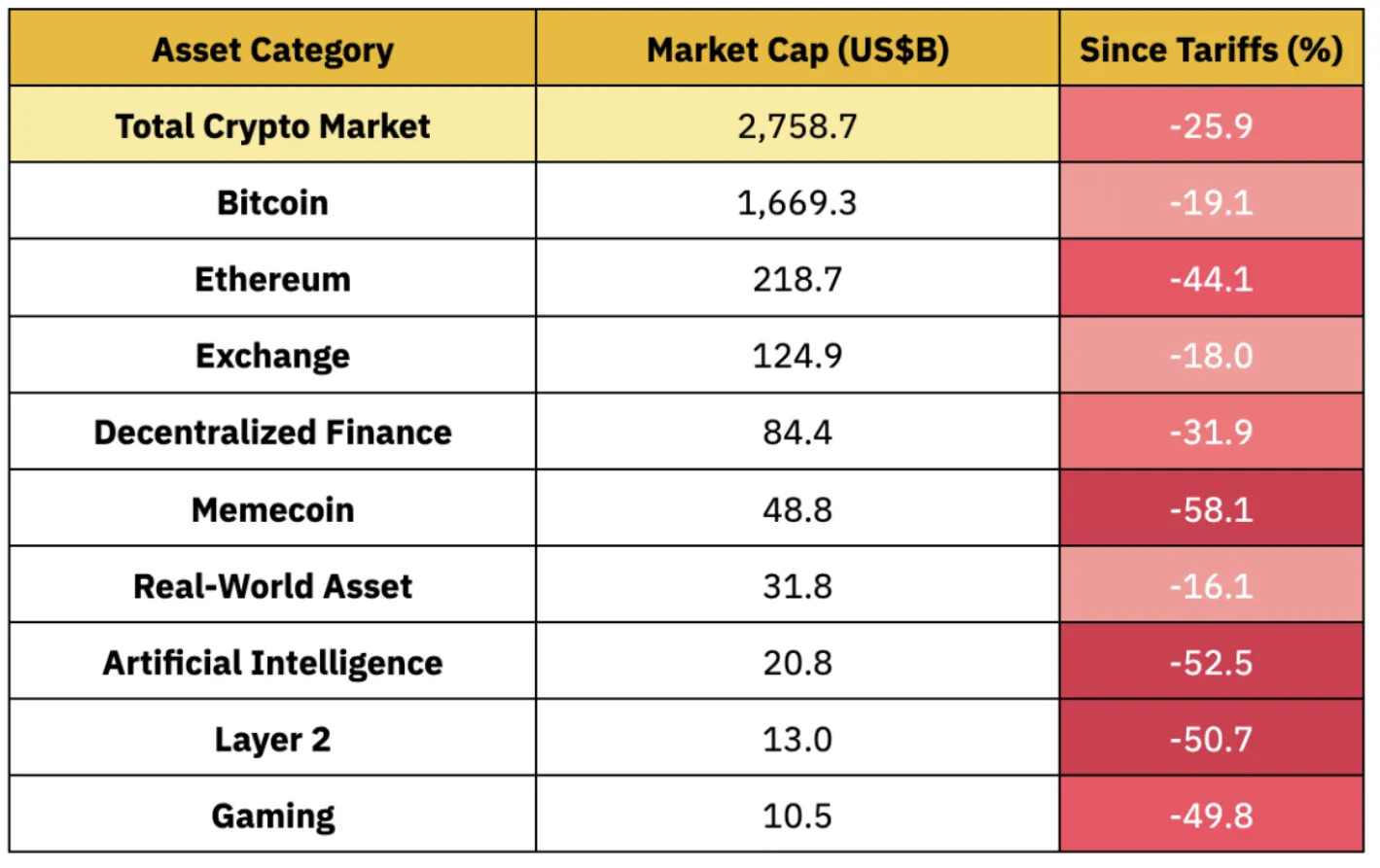Screen dimensions: 1380x868
Task: Select the Real-World Asset cell
Action: coord(272,586)
